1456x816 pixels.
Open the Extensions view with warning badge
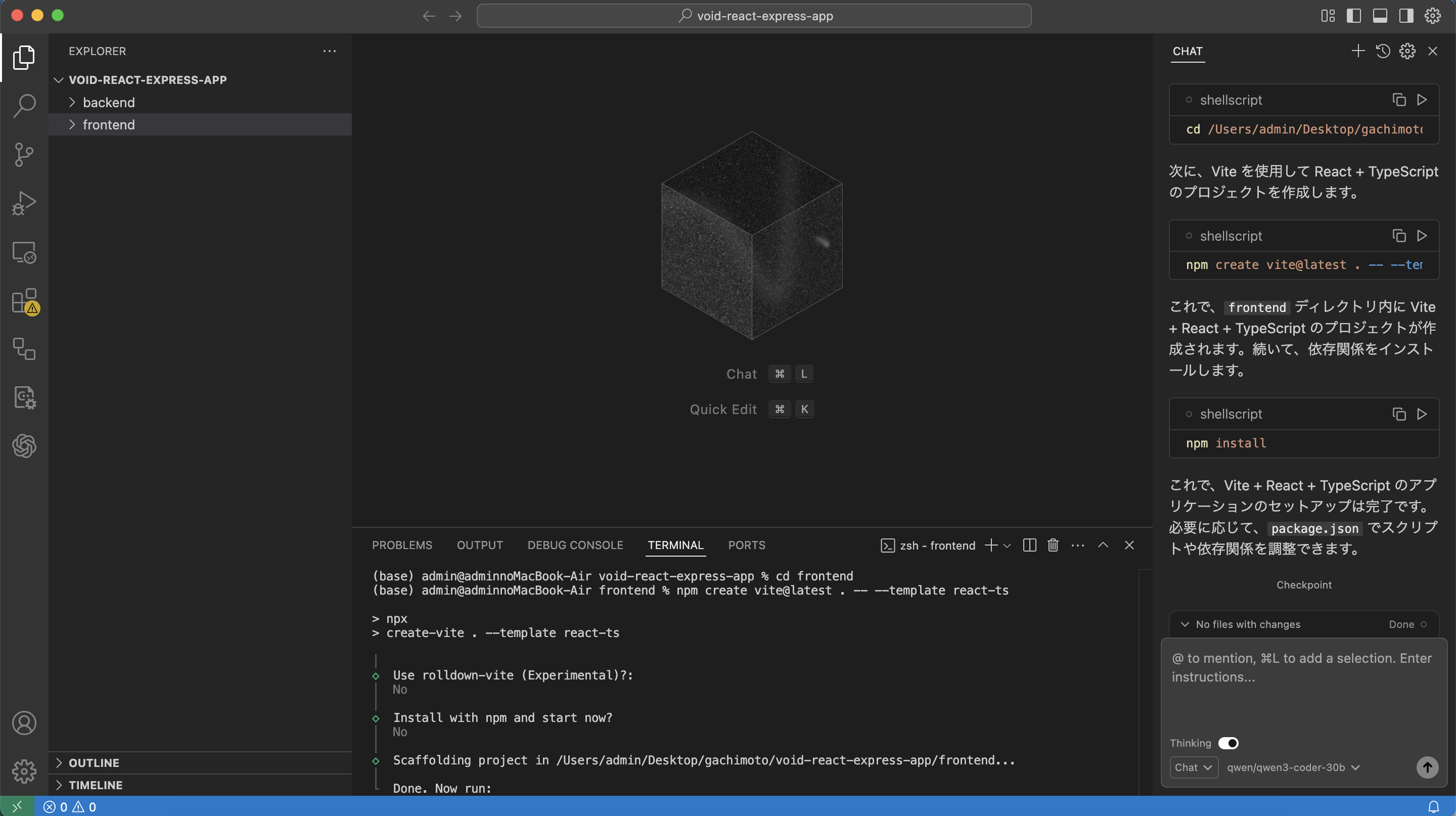pyautogui.click(x=24, y=301)
